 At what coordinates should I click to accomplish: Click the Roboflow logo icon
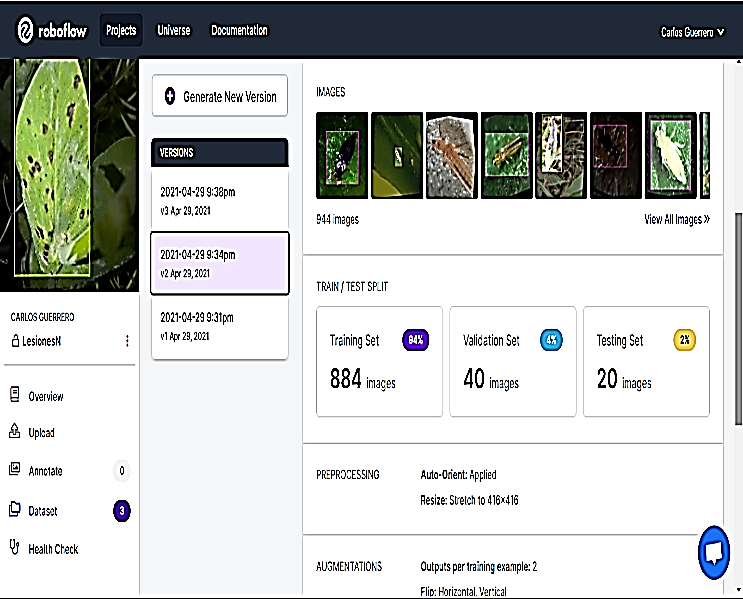(x=27, y=31)
